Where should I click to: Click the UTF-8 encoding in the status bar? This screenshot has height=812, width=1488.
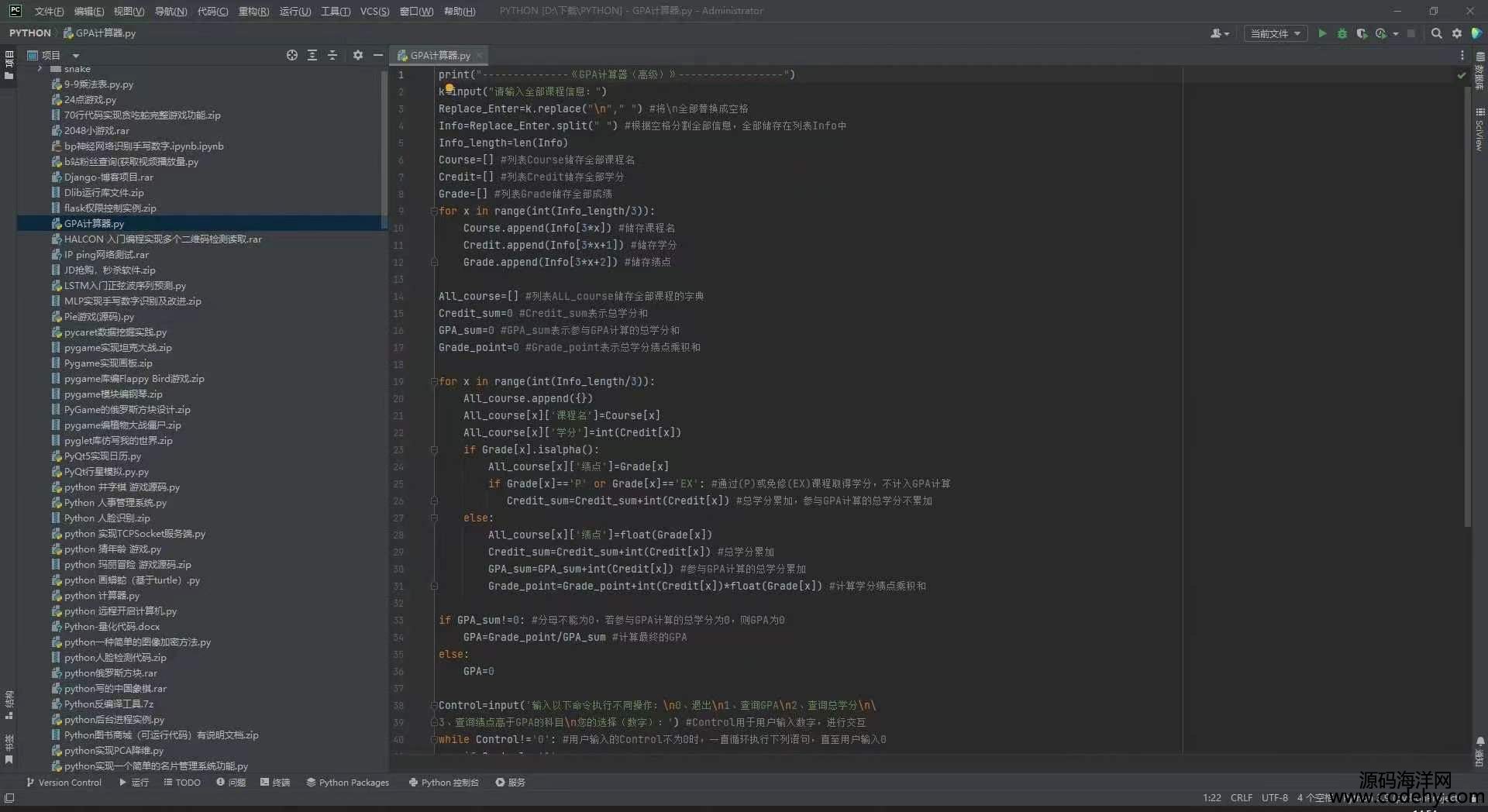[1274, 797]
